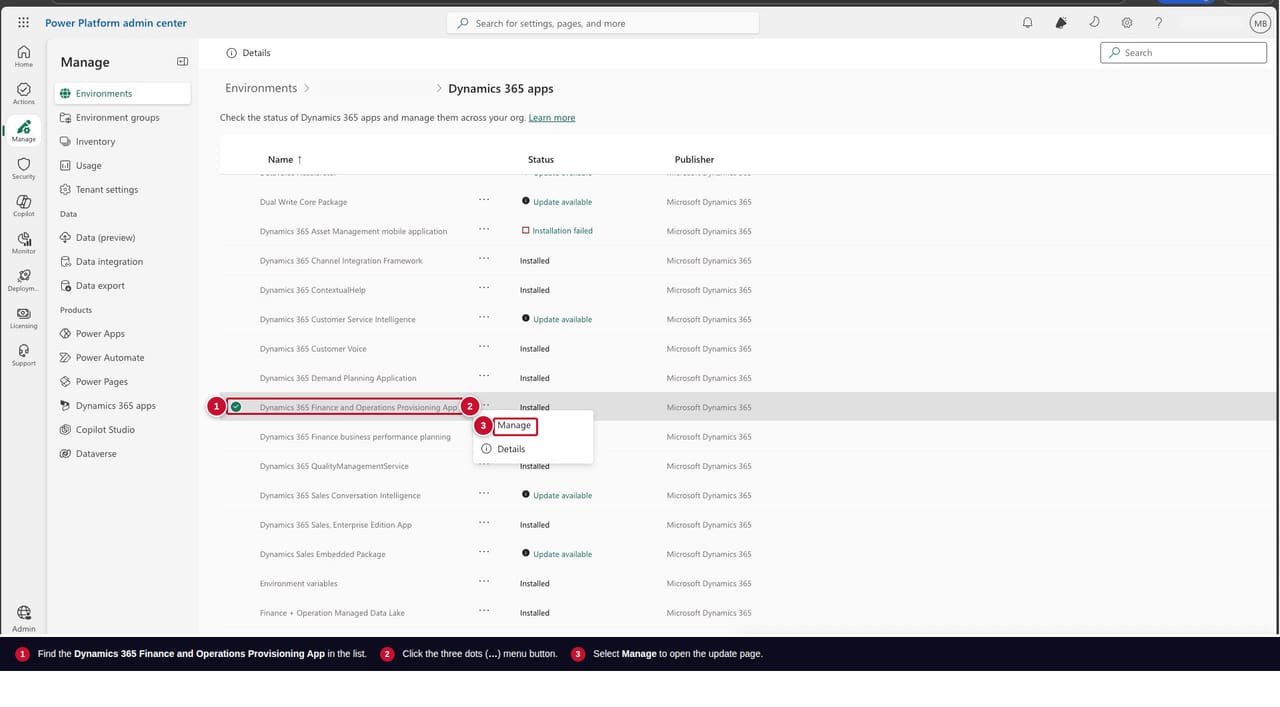Open Environments in Manage navigation
Viewport: 1280px width, 707px height.
pos(122,93)
